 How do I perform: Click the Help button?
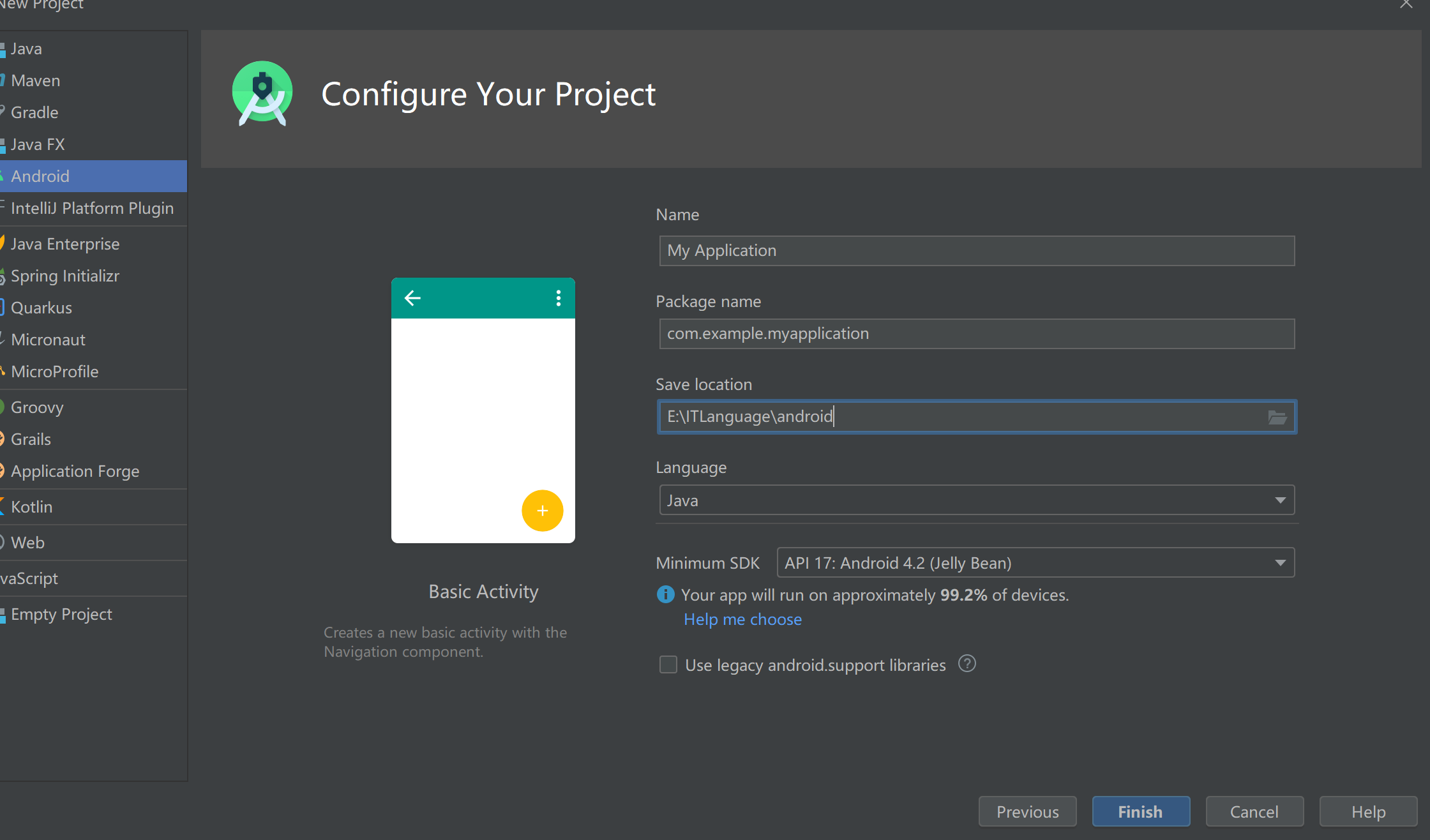click(1368, 811)
